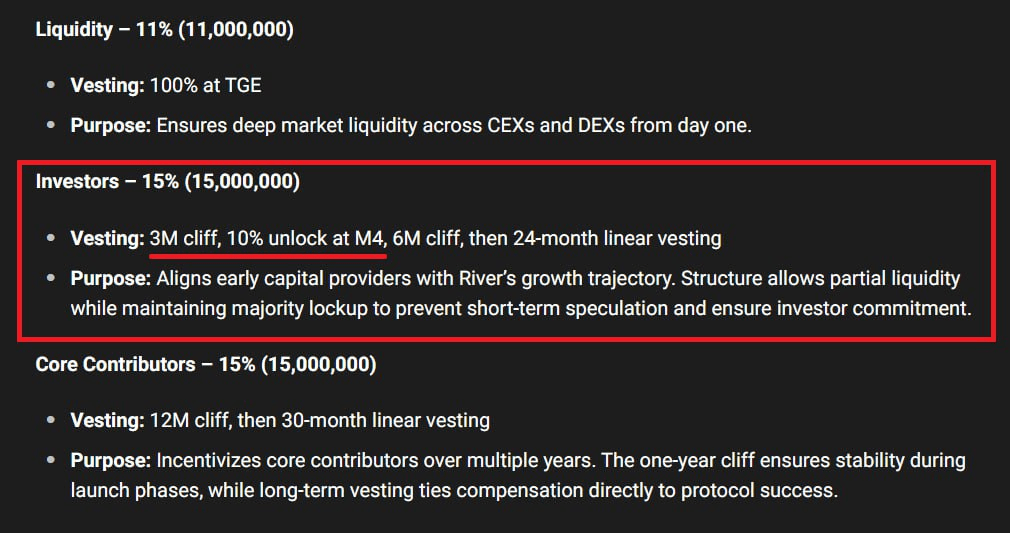Click the Purpose label under Core Contributors
Image resolution: width=1010 pixels, height=533 pixels.
point(110,461)
